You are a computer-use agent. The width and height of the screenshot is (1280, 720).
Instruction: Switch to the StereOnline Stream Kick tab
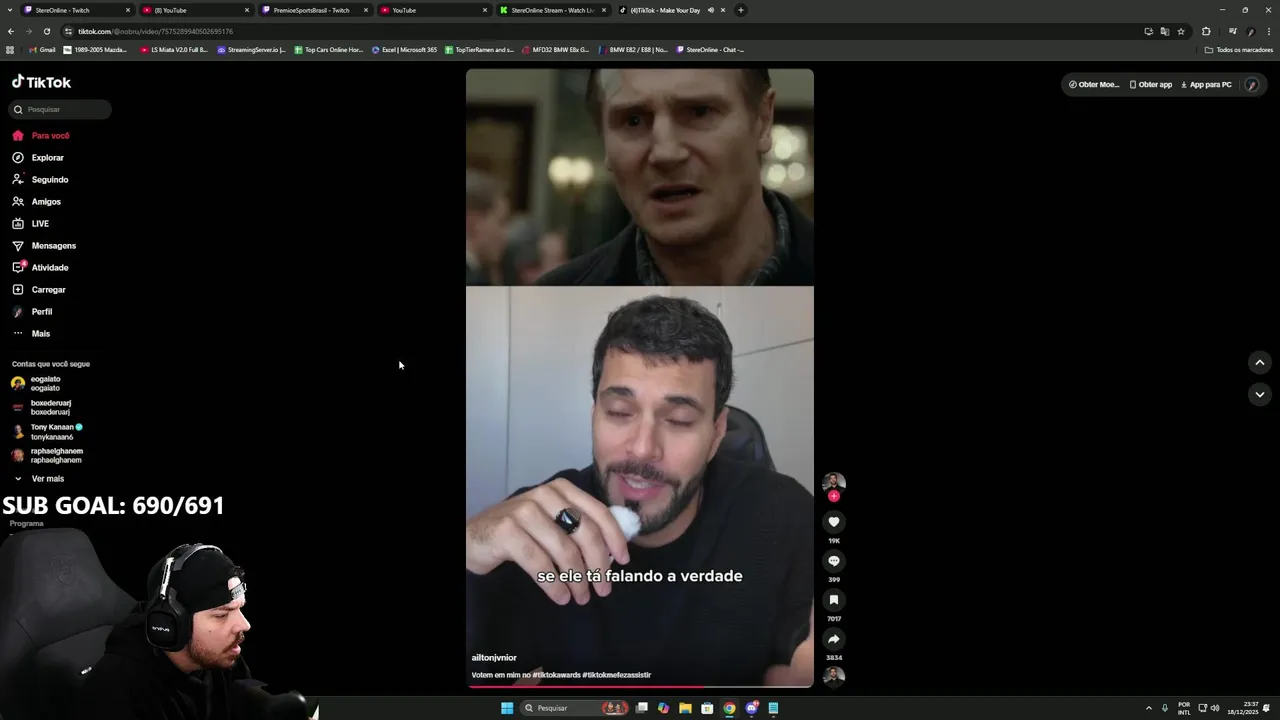pos(552,10)
